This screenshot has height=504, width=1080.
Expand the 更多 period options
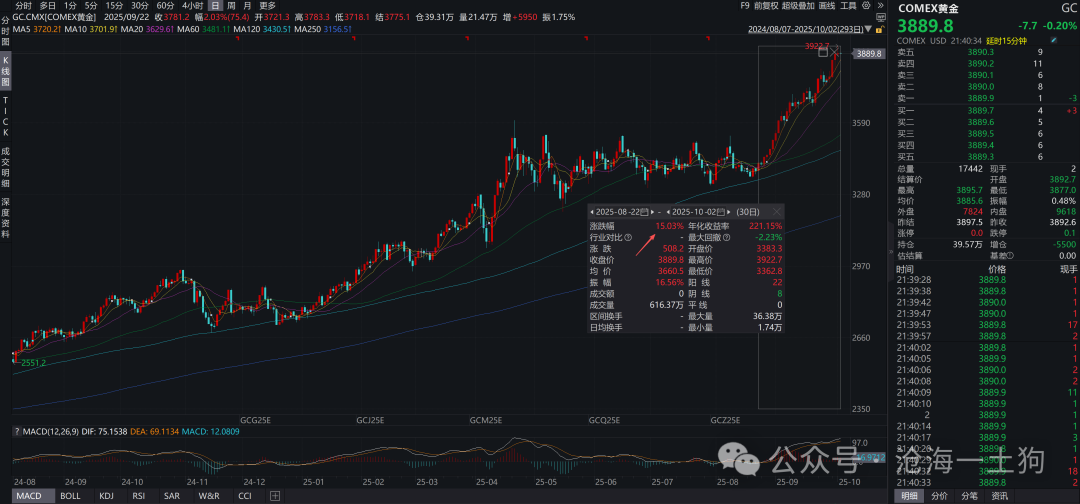click(267, 5)
